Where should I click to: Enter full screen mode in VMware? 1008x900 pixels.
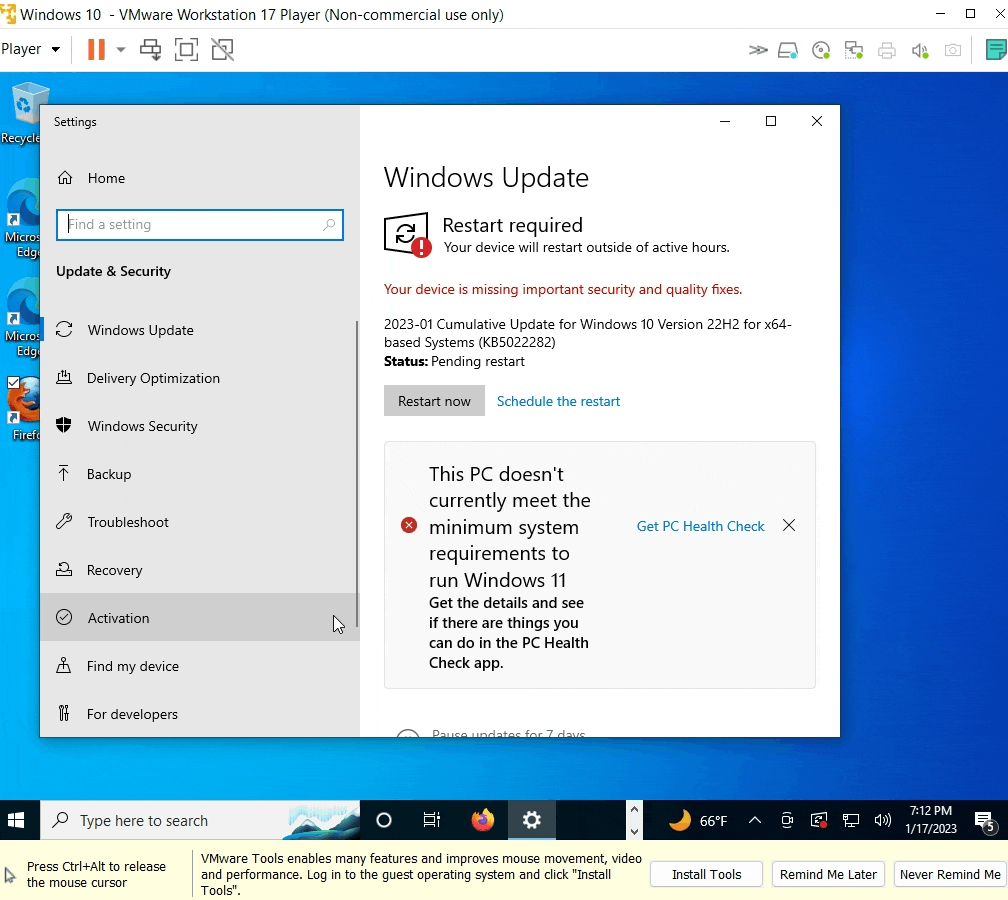point(186,50)
